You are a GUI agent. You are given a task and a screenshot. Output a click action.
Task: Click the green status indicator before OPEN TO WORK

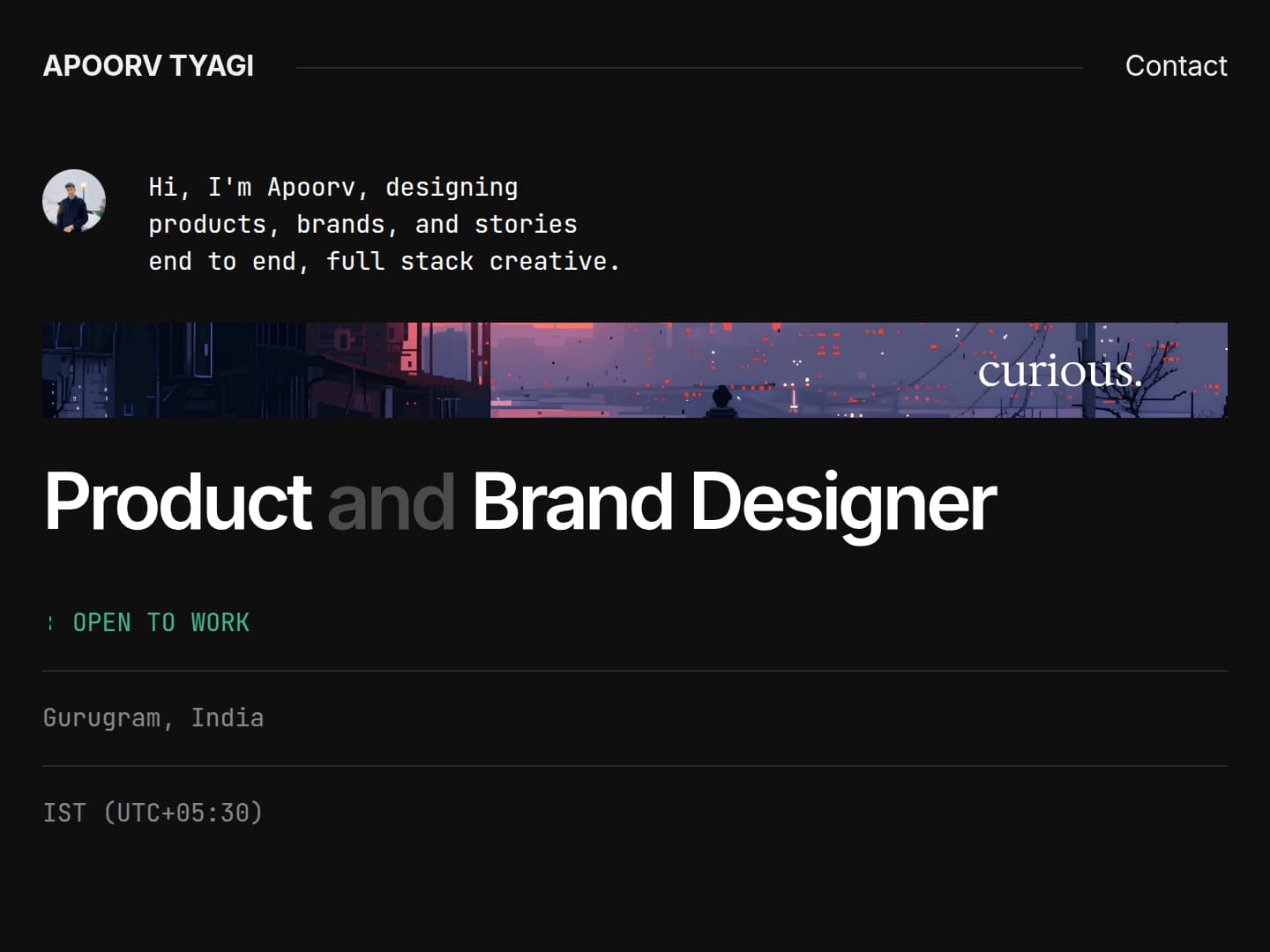(x=50, y=623)
